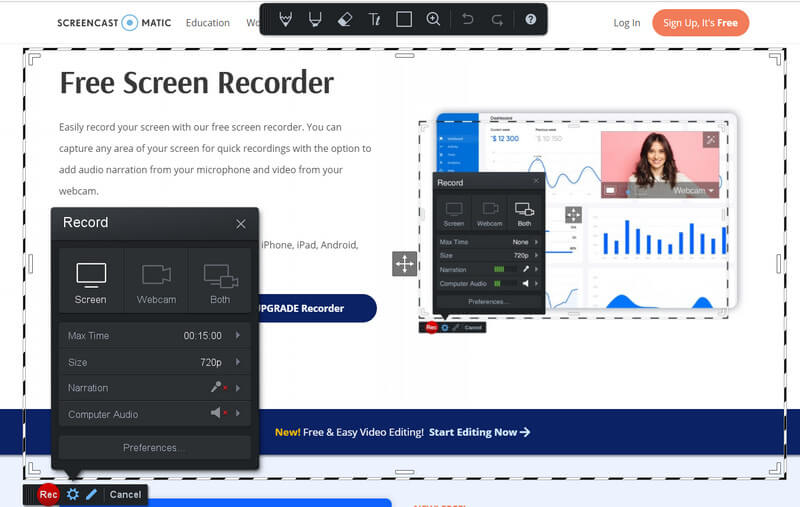Click the Screencast-O-Matic logo

[x=114, y=23]
